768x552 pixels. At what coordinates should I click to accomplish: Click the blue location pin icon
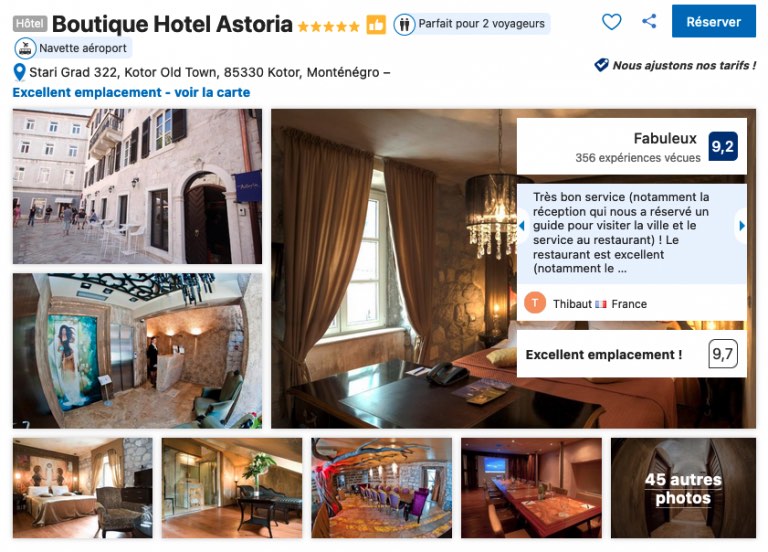(19, 72)
